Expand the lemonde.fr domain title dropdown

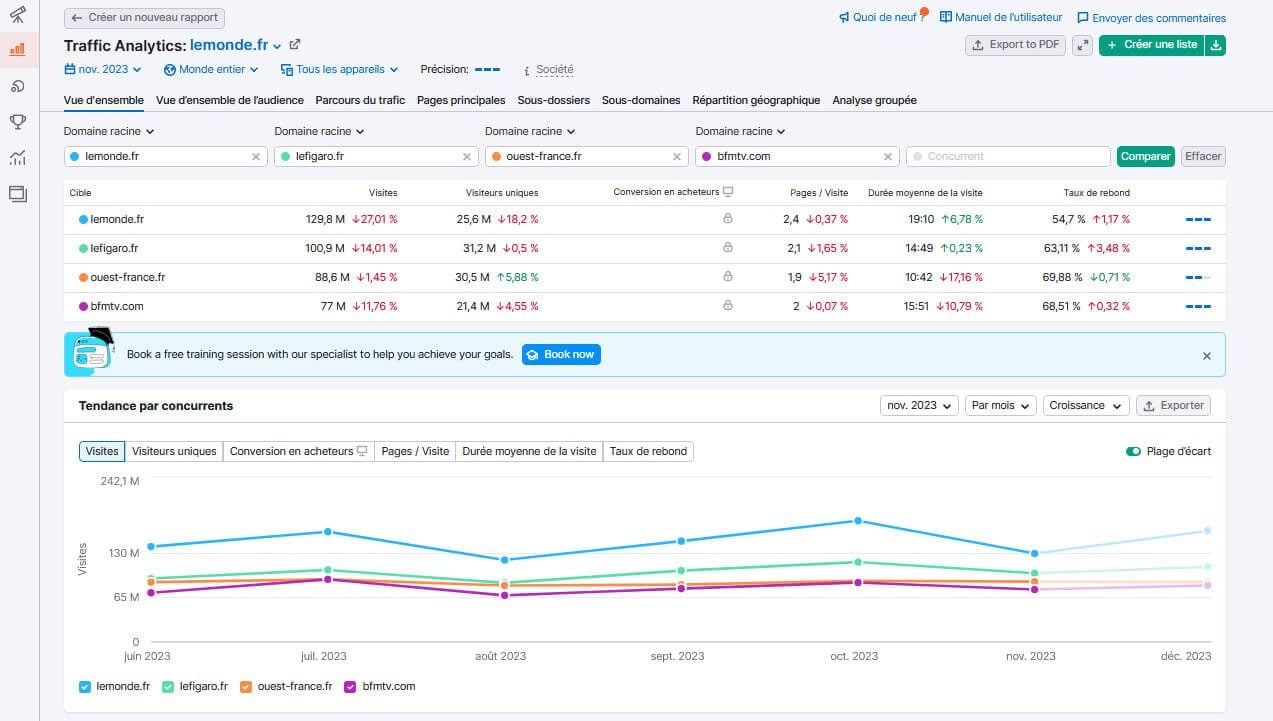(277, 46)
